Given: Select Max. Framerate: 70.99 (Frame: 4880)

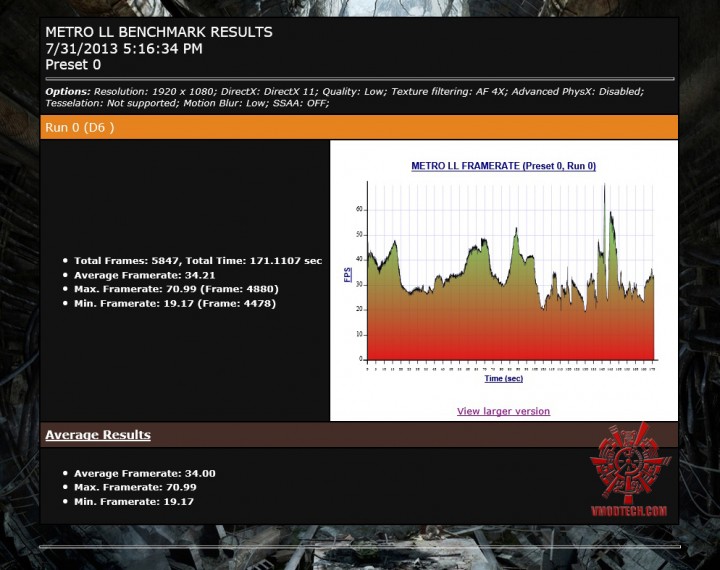Looking at the screenshot, I should tap(176, 289).
